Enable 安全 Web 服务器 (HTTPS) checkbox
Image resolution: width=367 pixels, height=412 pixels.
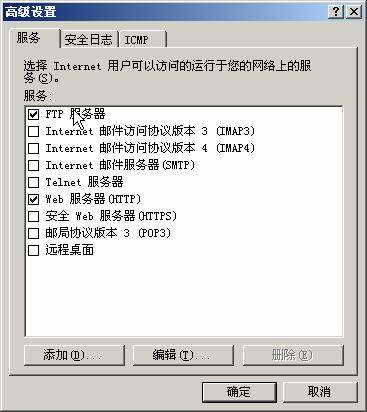point(34,217)
